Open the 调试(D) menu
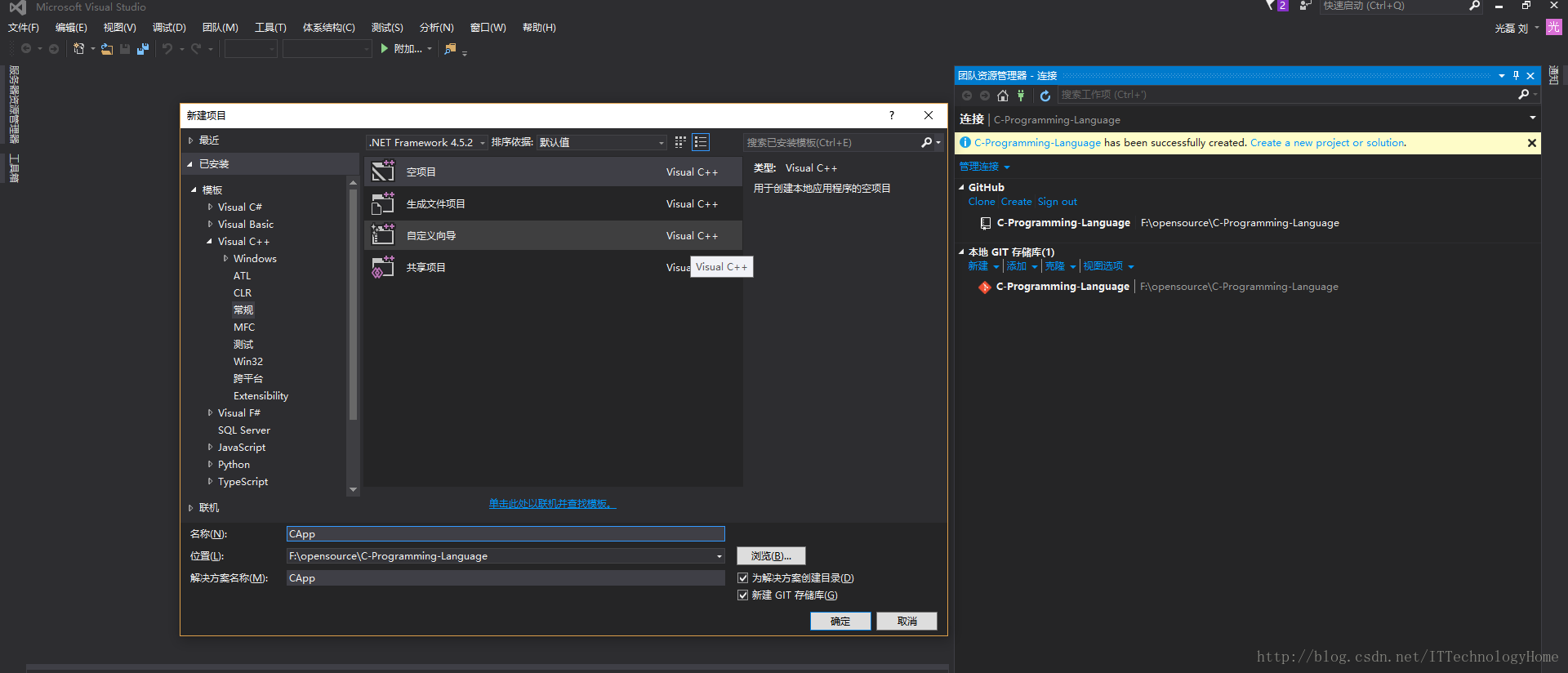The width and height of the screenshot is (1568, 673). pos(169,28)
